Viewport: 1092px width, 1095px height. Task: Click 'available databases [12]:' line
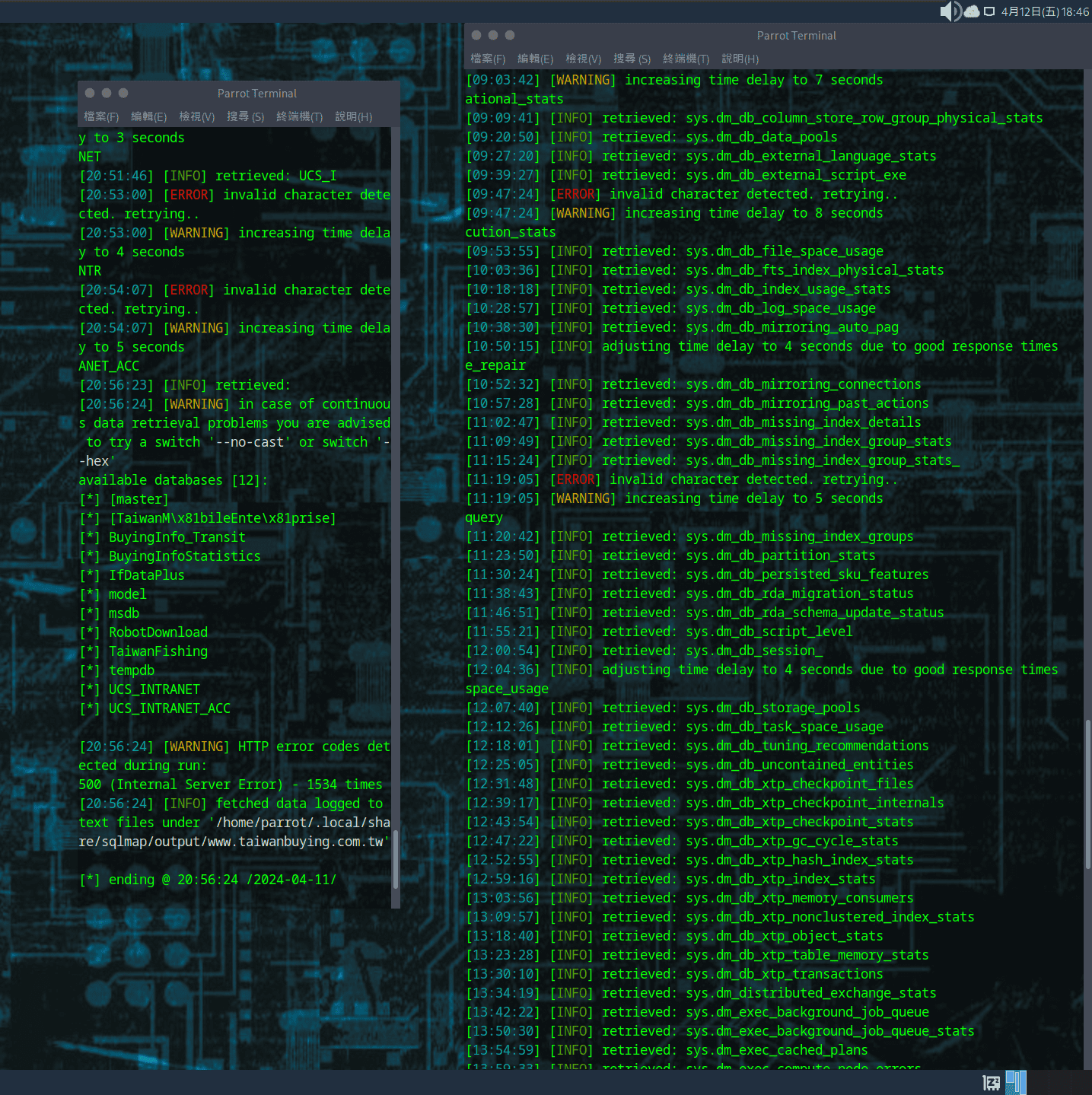coord(174,480)
